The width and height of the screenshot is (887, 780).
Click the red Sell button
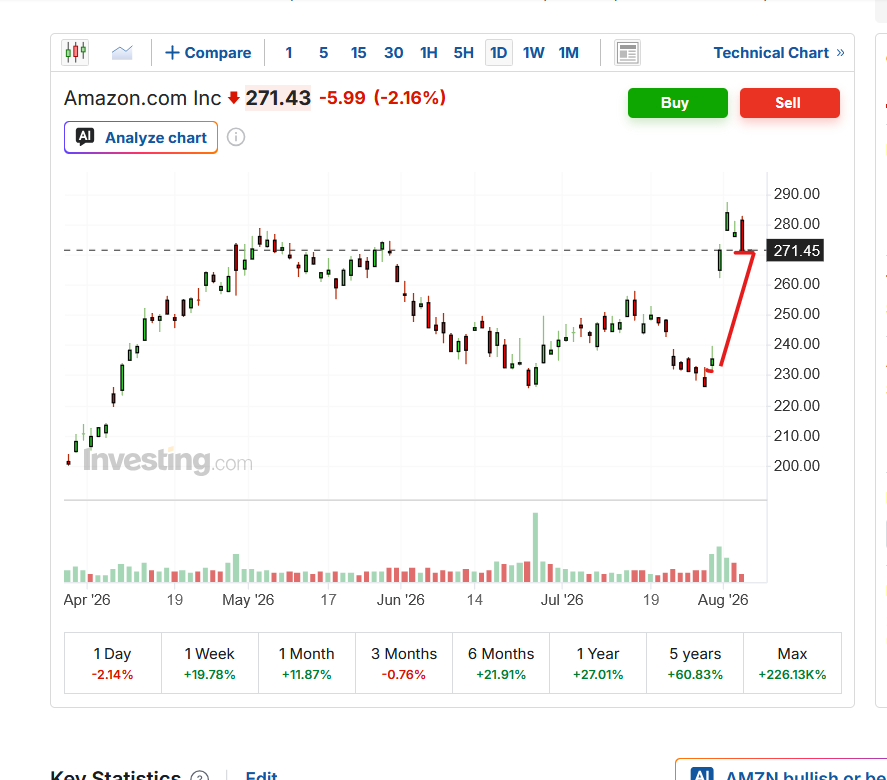tap(790, 103)
